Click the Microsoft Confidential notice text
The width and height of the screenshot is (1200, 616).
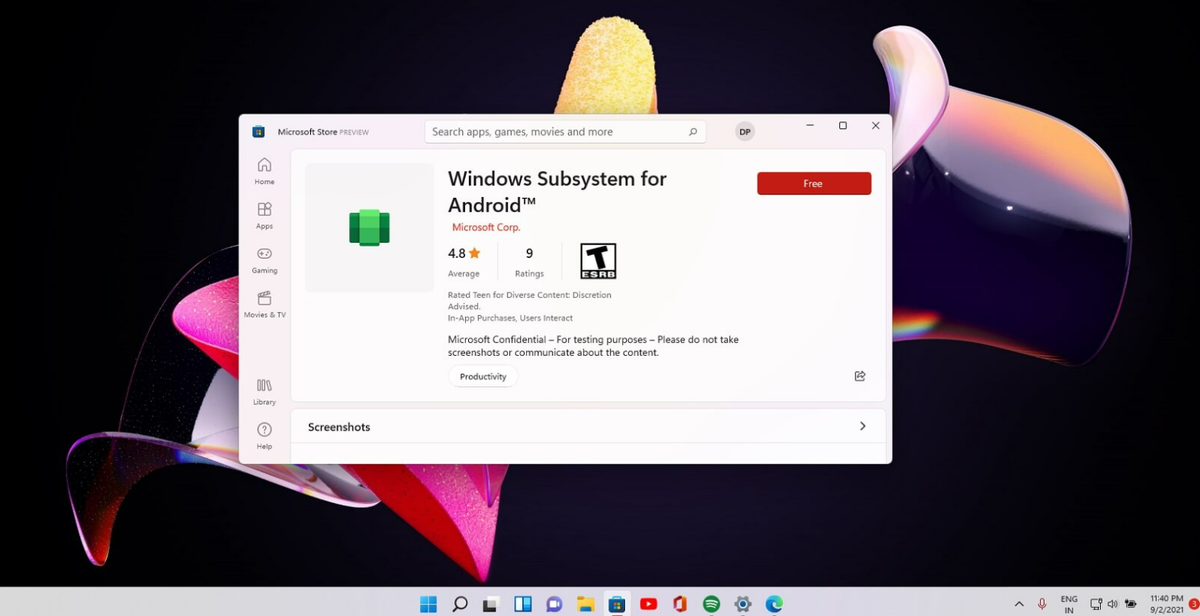(x=593, y=346)
